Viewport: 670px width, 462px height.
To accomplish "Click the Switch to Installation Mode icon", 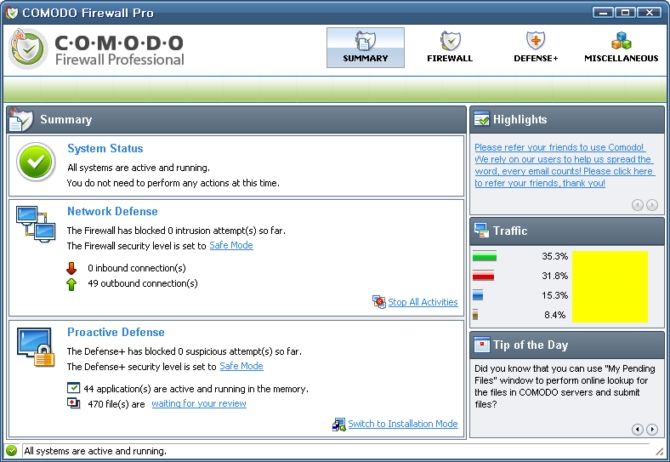I will 339,424.
